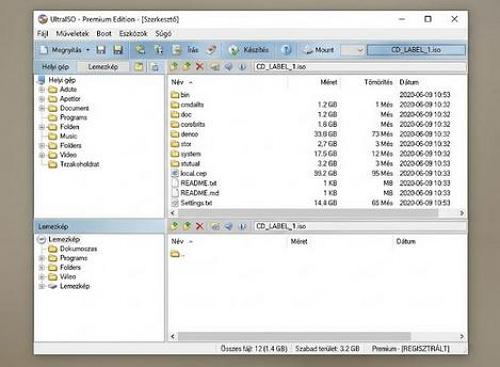Click the lower pane horizontal scrollbar
Viewport: 500px width, 367px height.
[294, 336]
